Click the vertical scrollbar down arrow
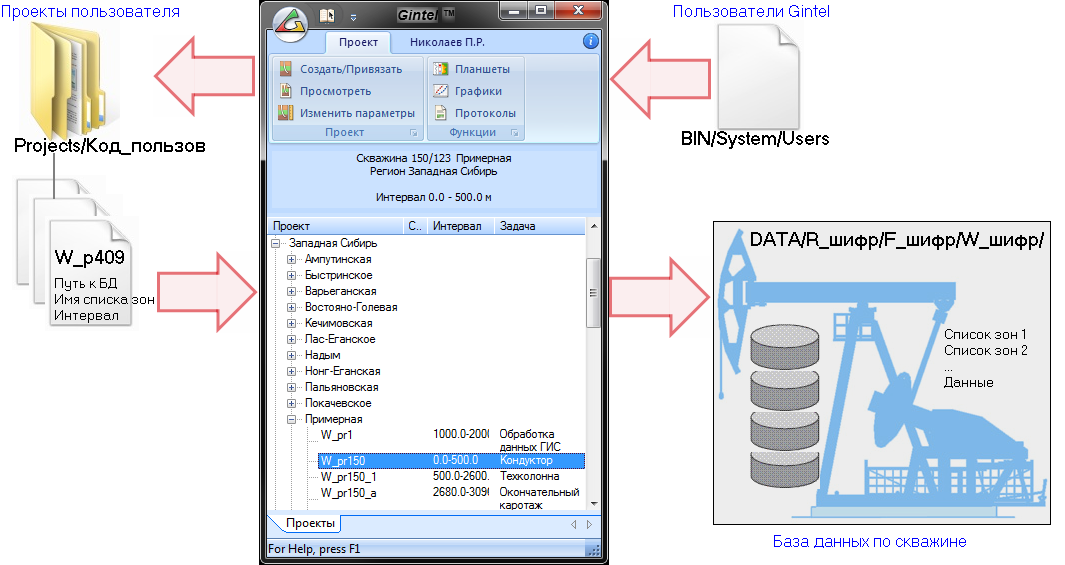The width and height of the screenshot is (1065, 565). [x=593, y=504]
